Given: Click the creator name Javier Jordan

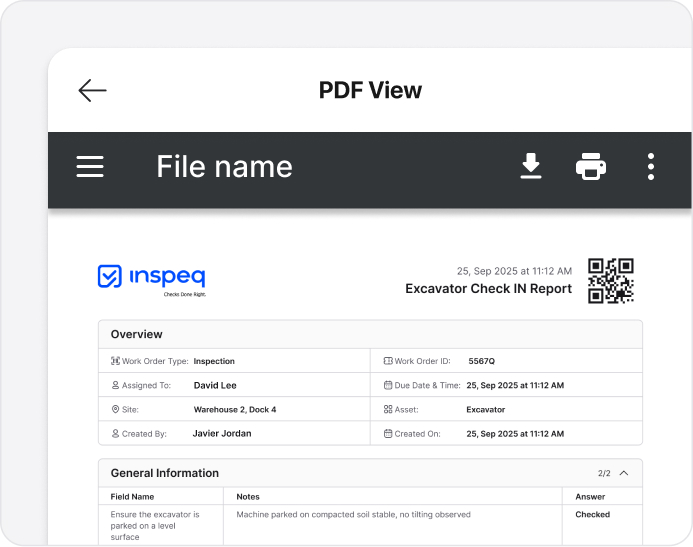Looking at the screenshot, I should point(222,433).
